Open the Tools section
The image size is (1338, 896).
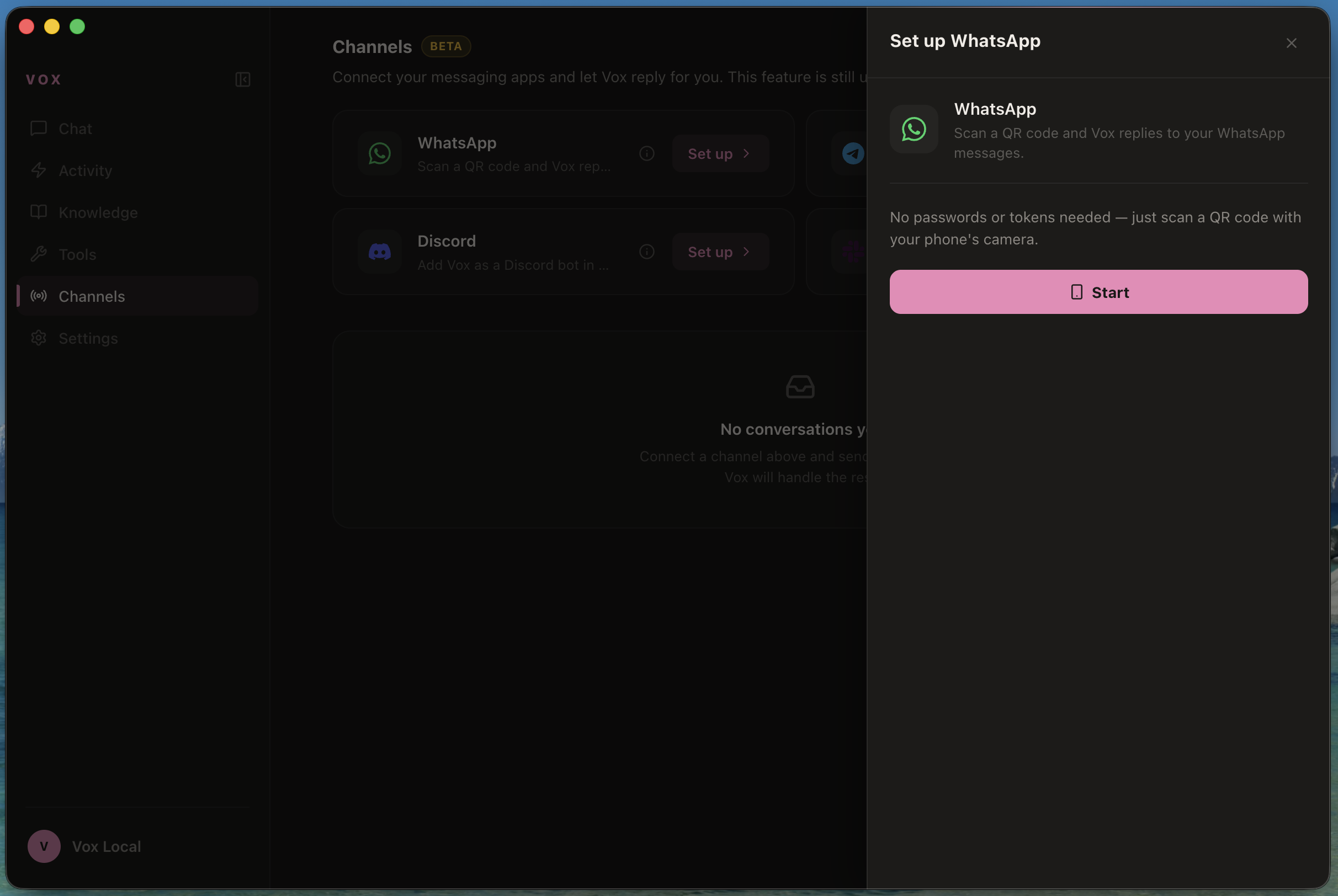point(77,254)
